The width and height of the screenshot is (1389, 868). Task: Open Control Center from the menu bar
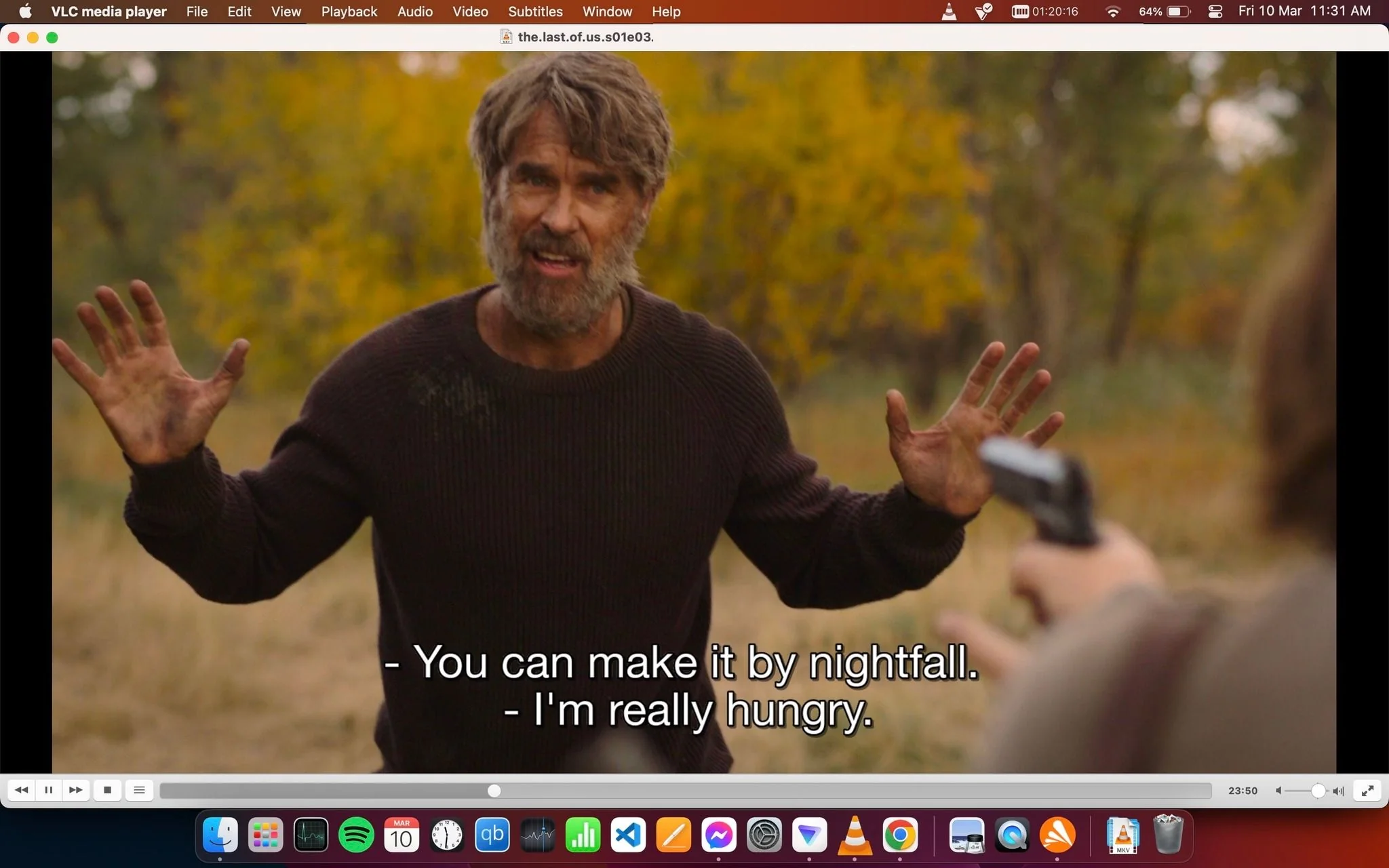1215,12
